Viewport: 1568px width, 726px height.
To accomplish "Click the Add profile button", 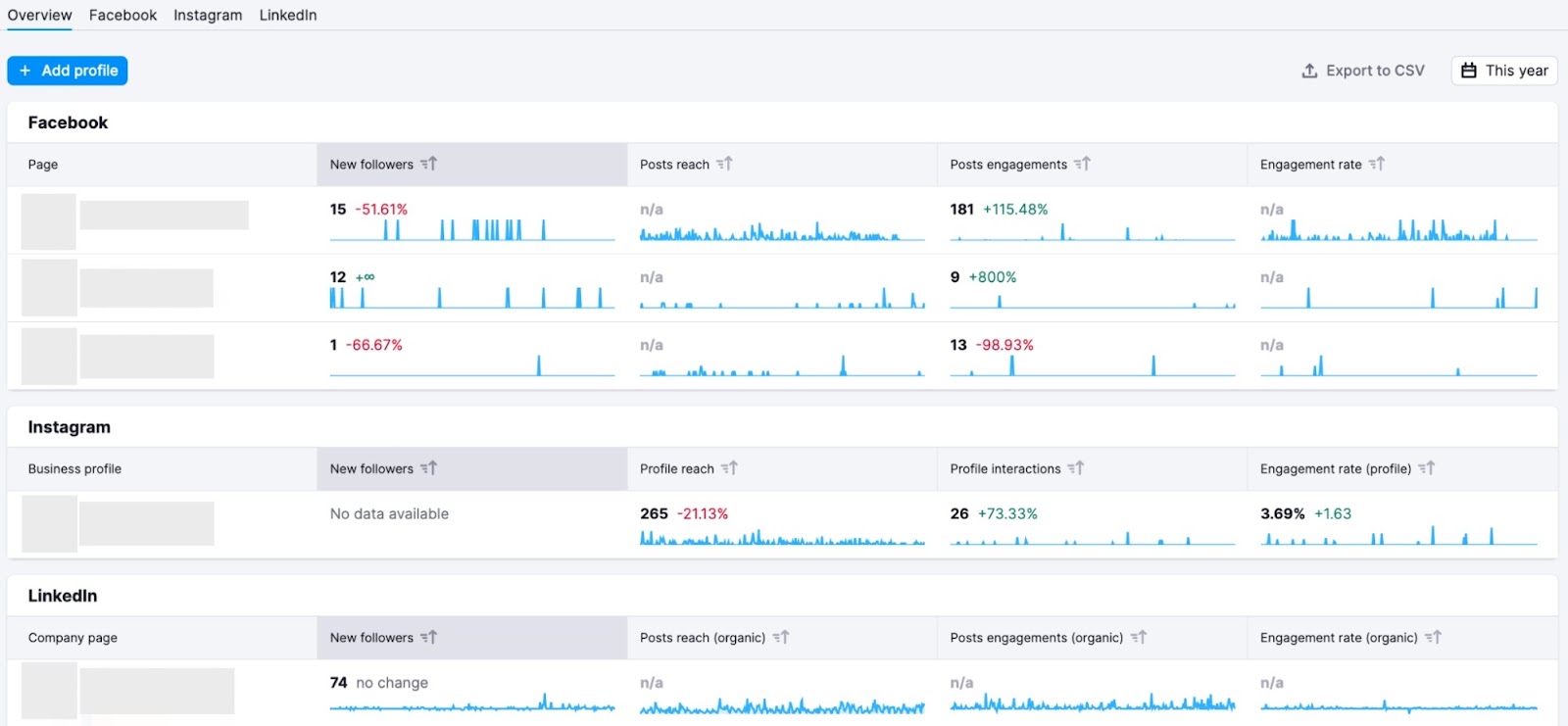I will tap(68, 71).
